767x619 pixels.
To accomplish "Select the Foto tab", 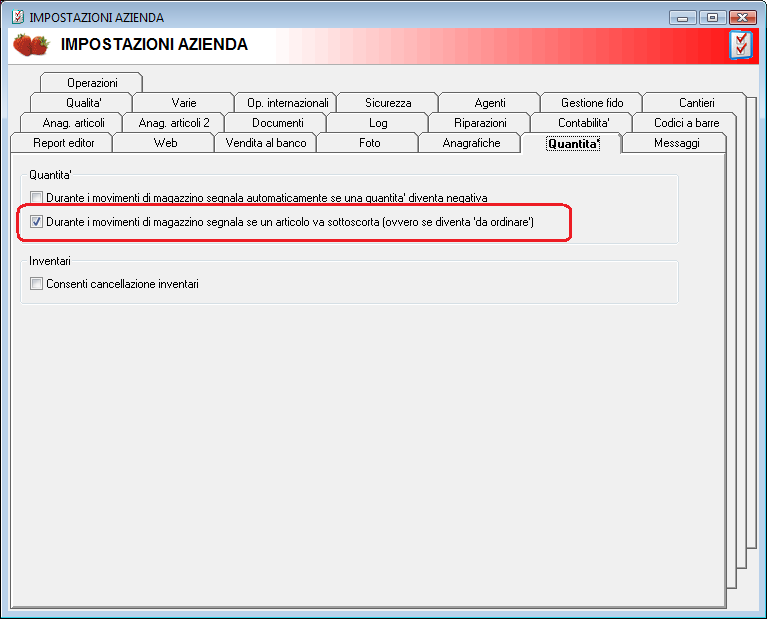I will (369, 143).
